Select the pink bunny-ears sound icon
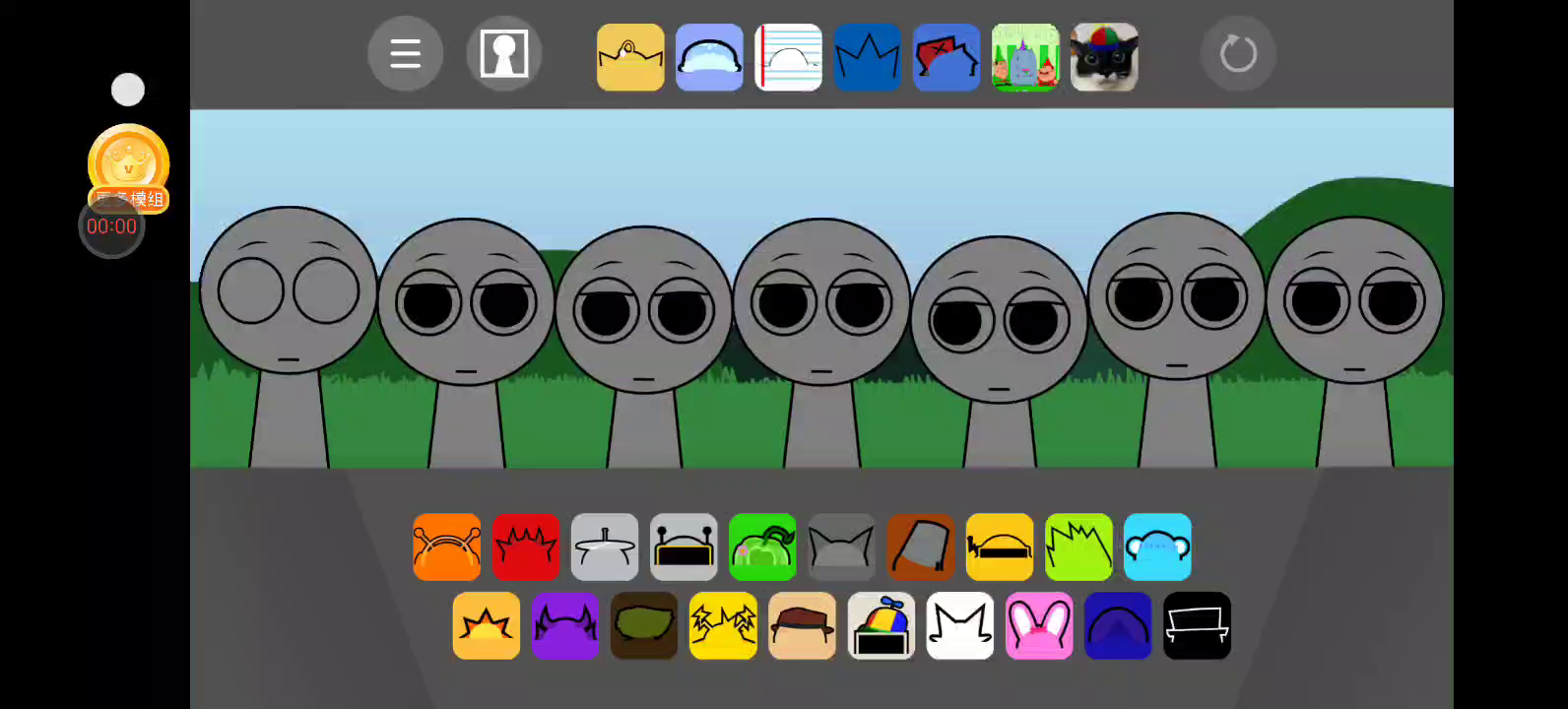This screenshot has width=1568, height=709. click(x=1039, y=625)
